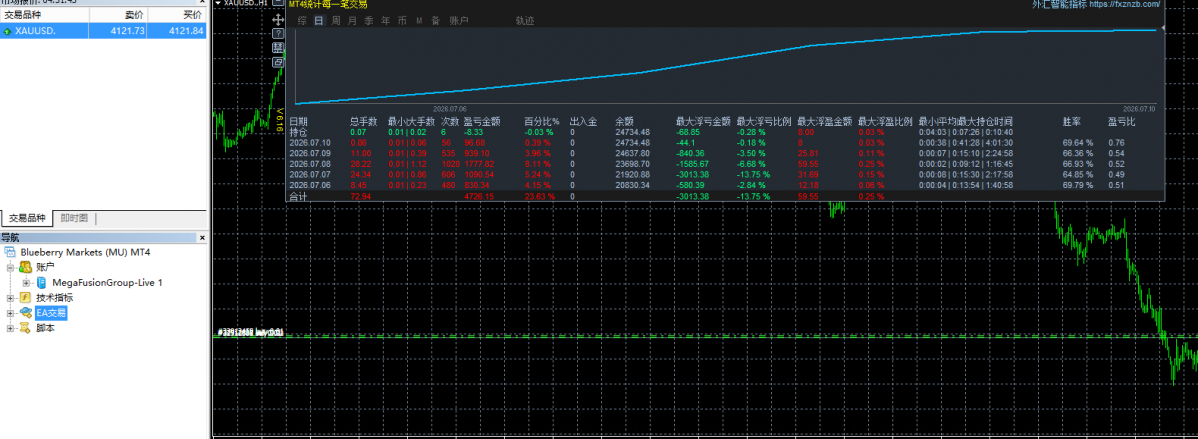Click the Blueberry Markets (MU) MT4 icon
This screenshot has width=1198, height=439.
(10, 252)
